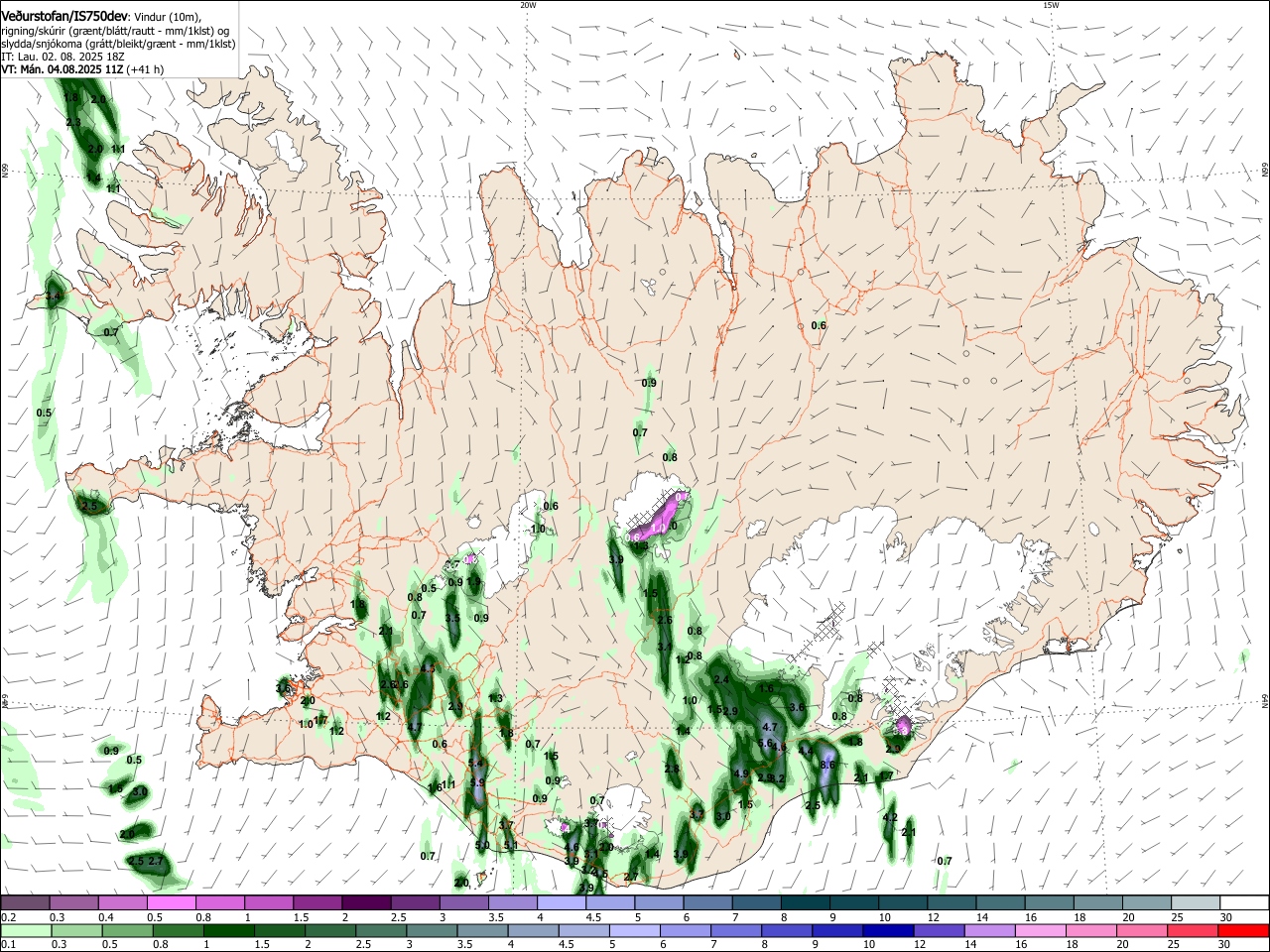This screenshot has width=1270, height=952.
Task: Select the white 30 mm swatch in the snow legend
Action: pos(1244,902)
